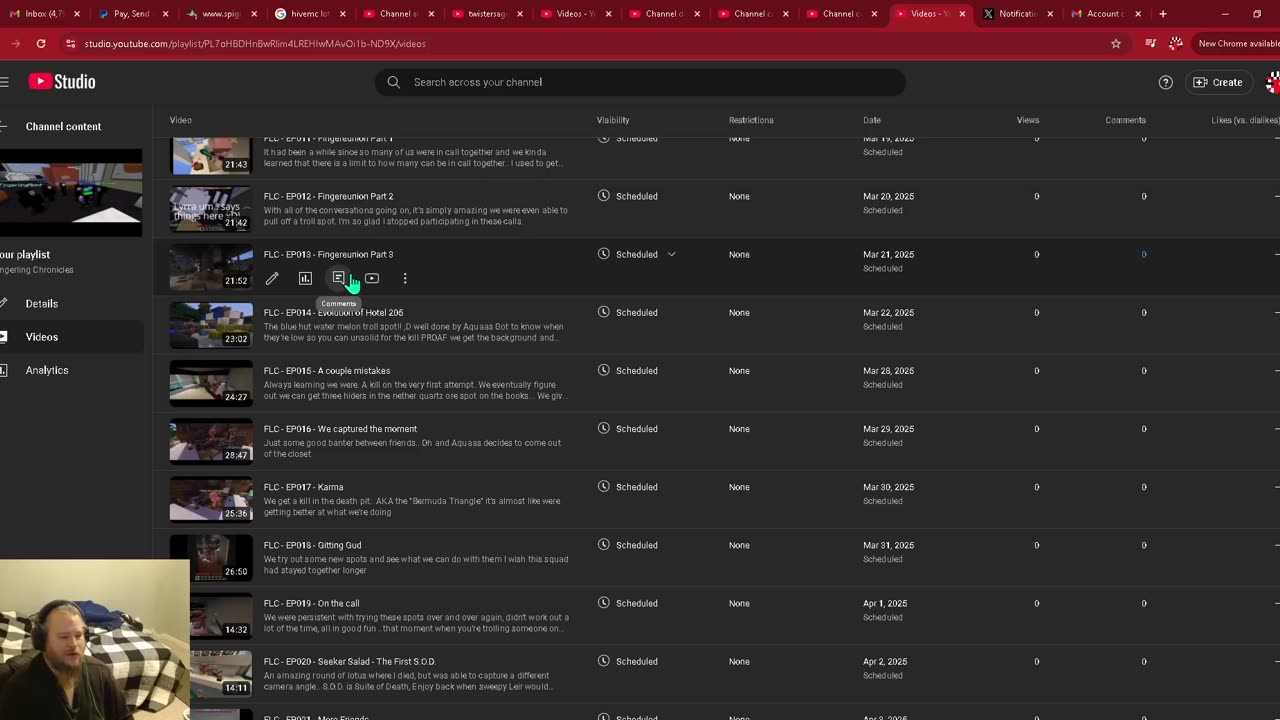Click the browser forward arrow

15,44
